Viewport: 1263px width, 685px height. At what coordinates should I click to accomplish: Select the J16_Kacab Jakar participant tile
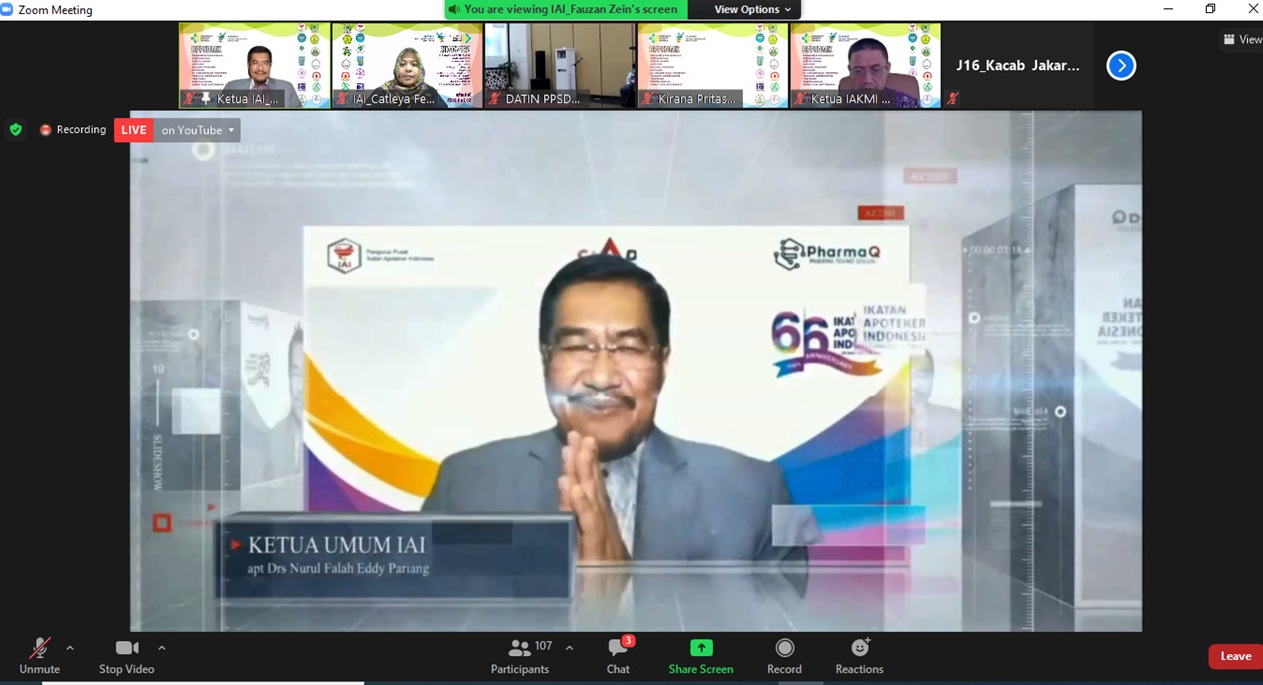(x=1018, y=65)
